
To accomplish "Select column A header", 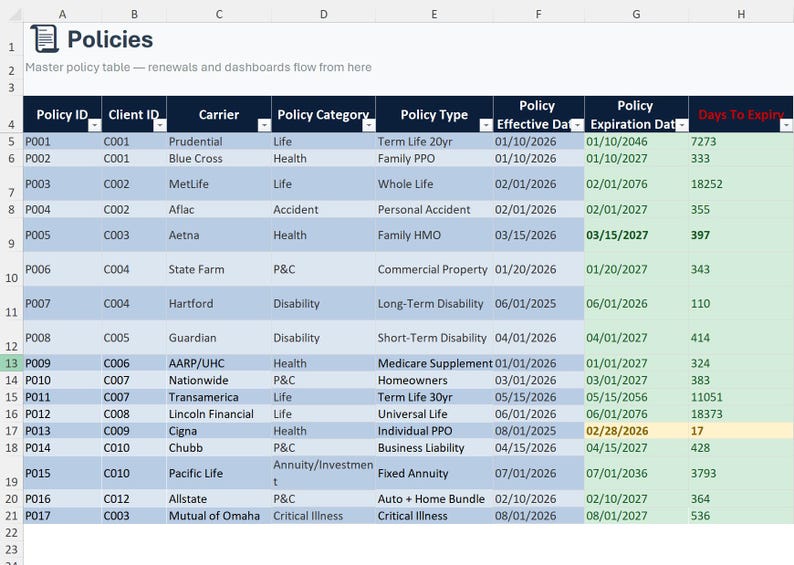I will point(62,14).
